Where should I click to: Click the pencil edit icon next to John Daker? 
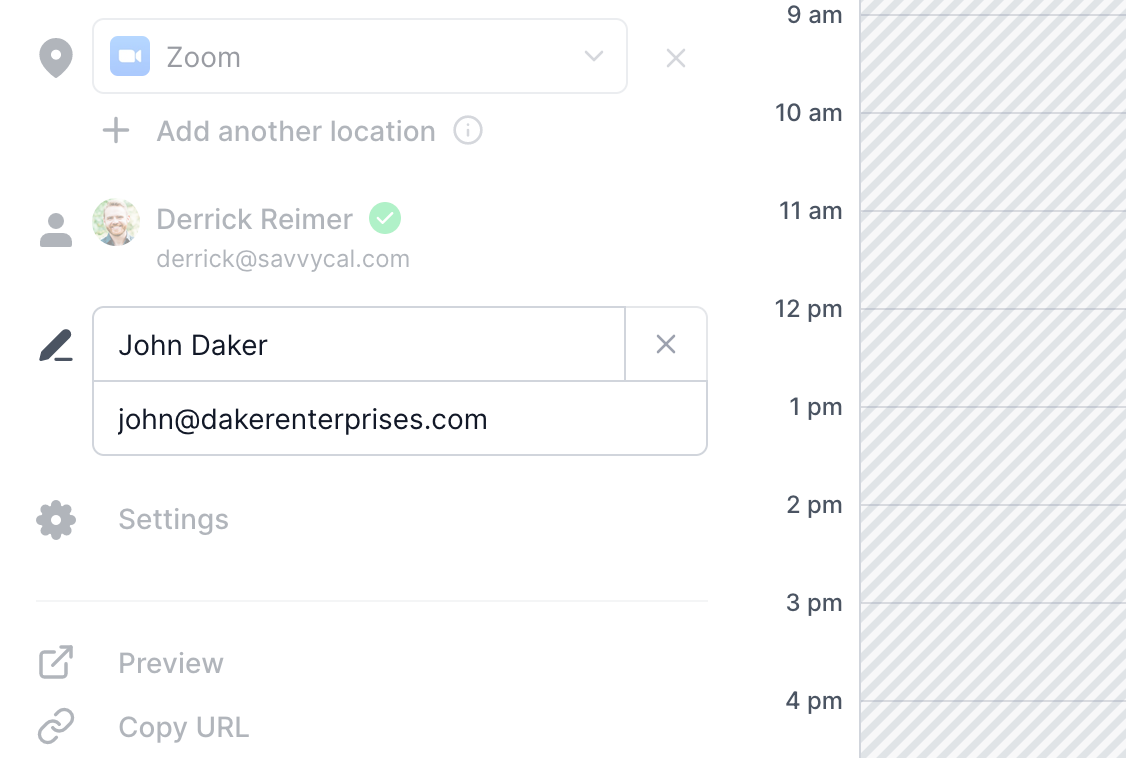pos(56,345)
